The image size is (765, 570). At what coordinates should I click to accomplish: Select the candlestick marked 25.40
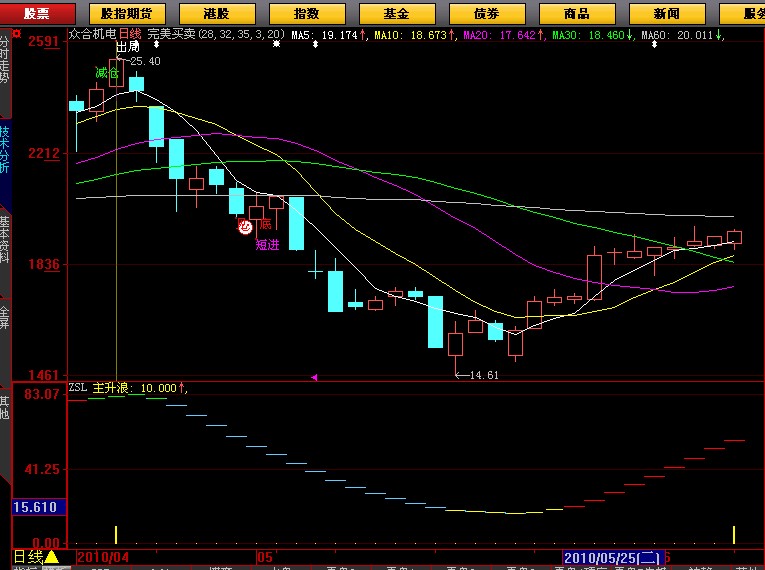117,72
